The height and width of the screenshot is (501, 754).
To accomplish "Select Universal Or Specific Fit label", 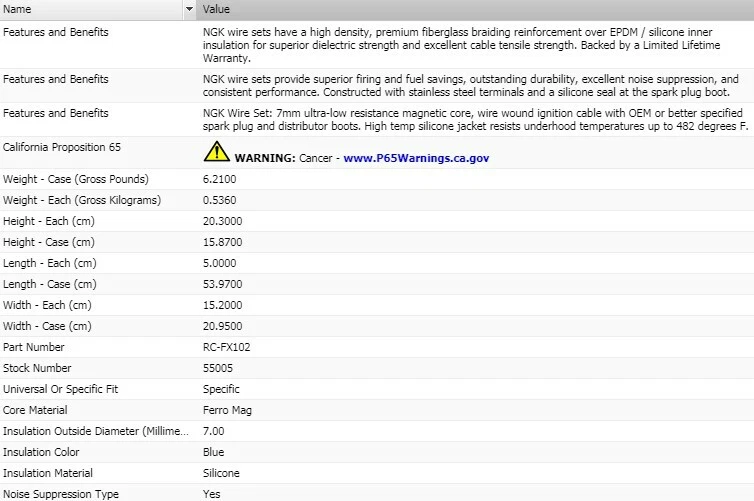I will pyautogui.click(x=60, y=389).
